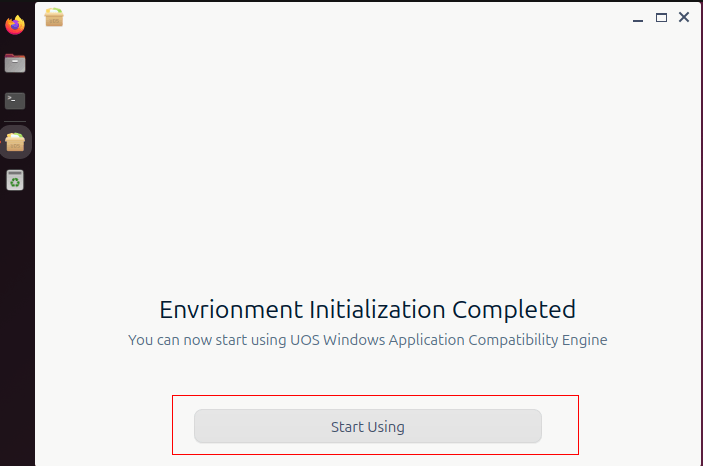This screenshot has width=703, height=466.
Task: Select the UOS compatibility engine dock icon
Action: (15, 142)
